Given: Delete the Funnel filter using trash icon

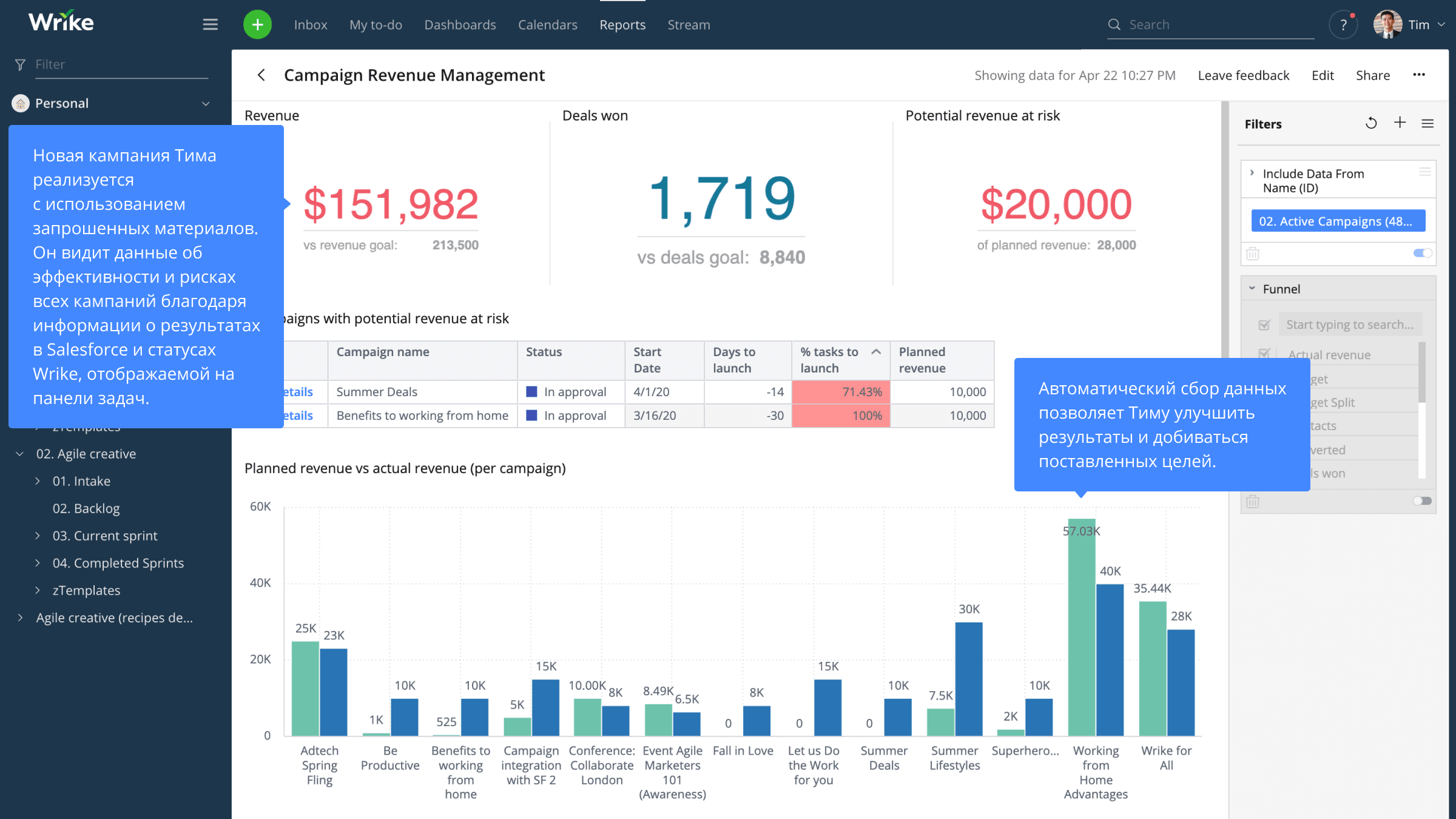Looking at the screenshot, I should (x=1253, y=501).
